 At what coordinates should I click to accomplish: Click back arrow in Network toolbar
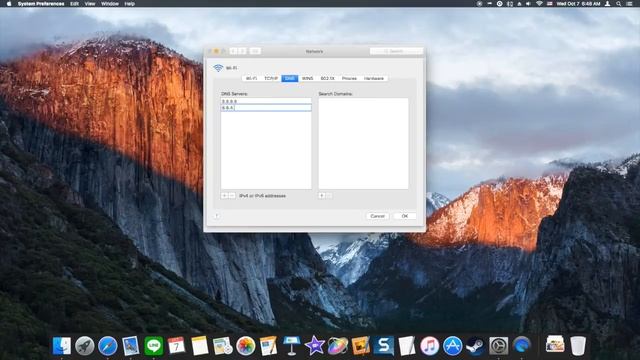[233, 51]
